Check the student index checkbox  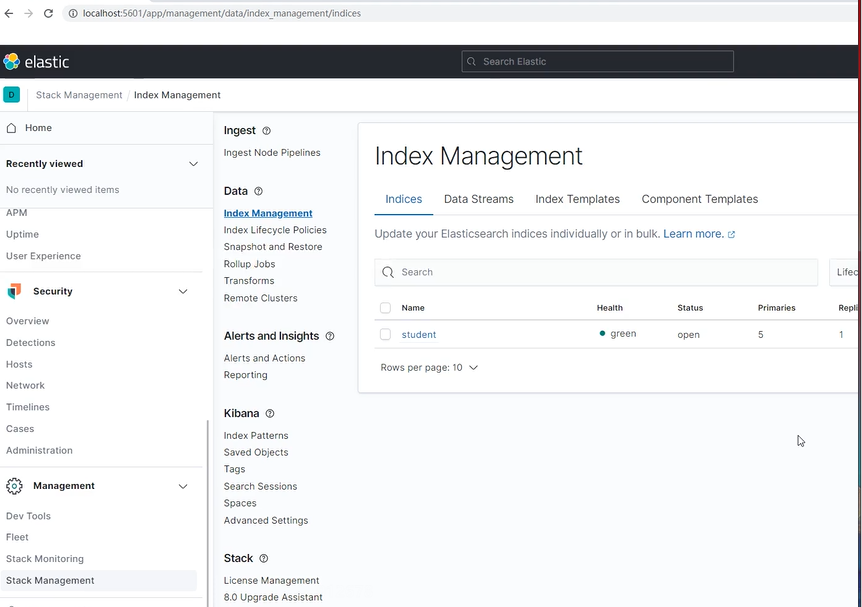(385, 334)
